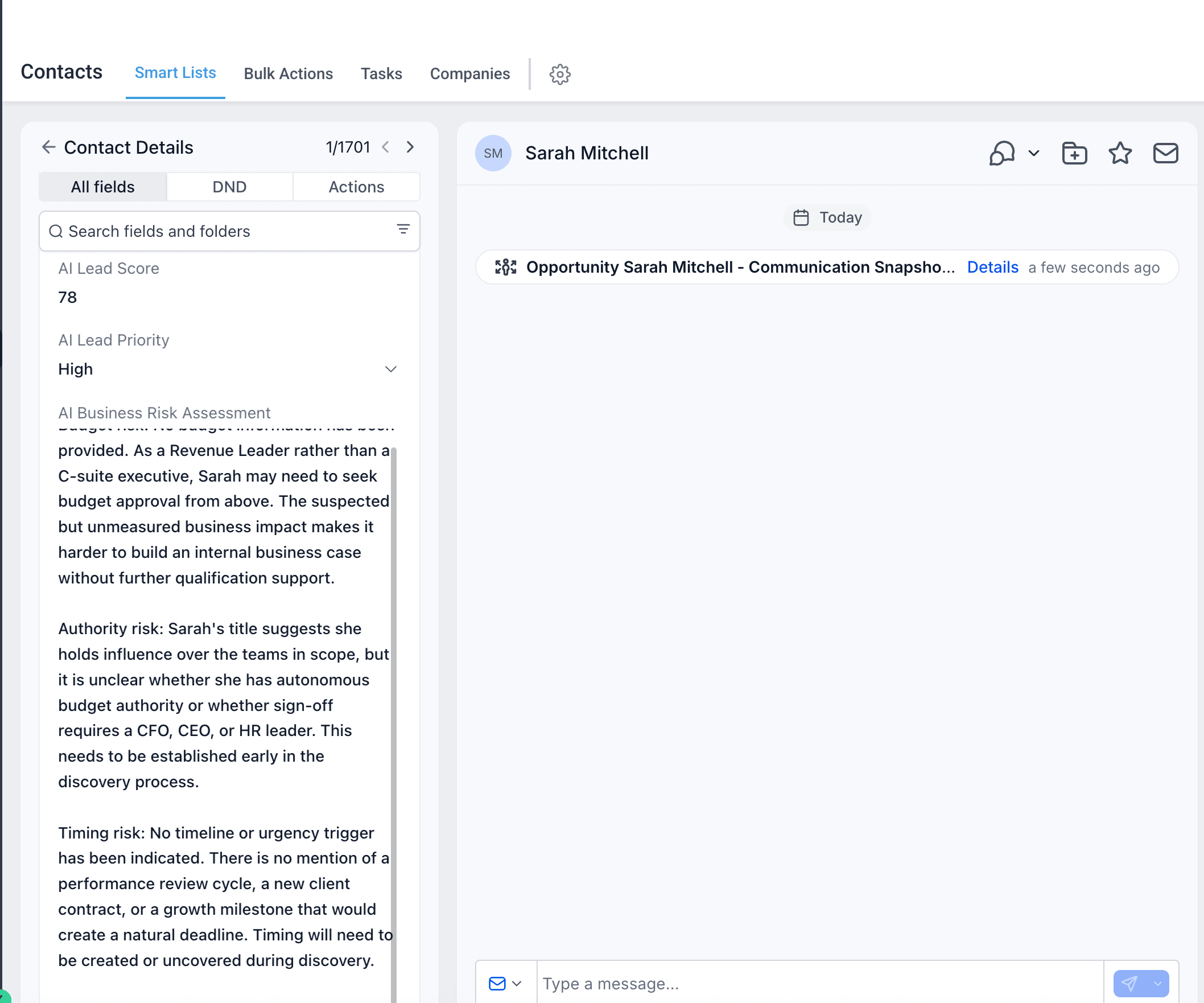Click the Search fields and folders box

[x=229, y=231]
